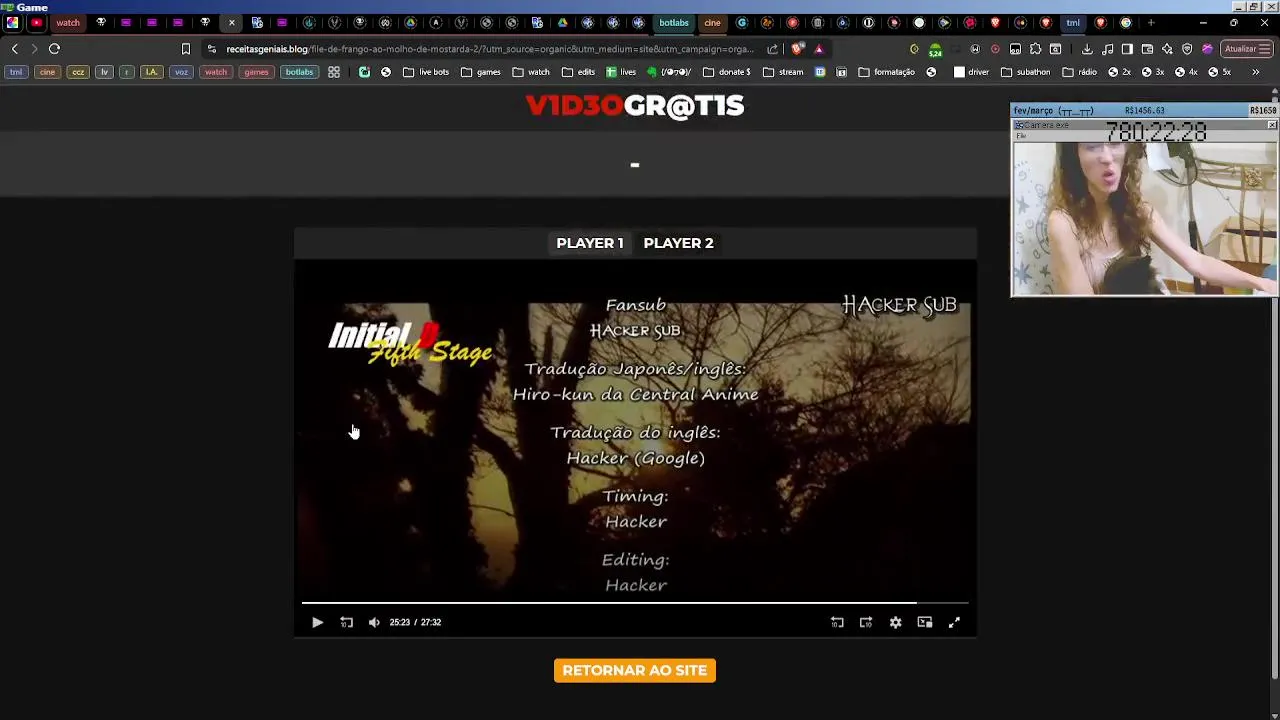The height and width of the screenshot is (720, 1280).
Task: Open Brave Shields lion icon
Action: 797,49
